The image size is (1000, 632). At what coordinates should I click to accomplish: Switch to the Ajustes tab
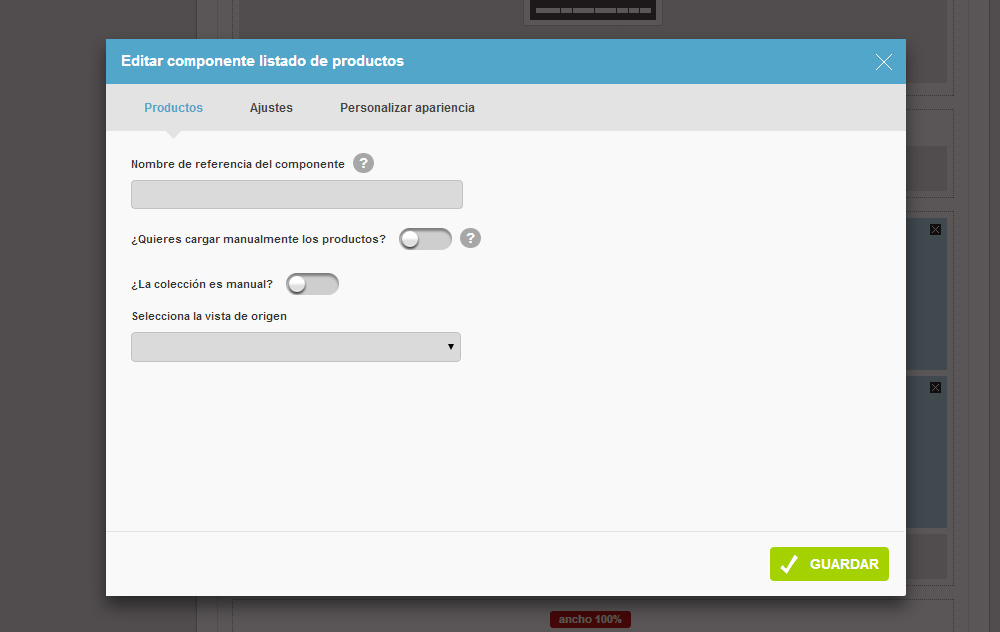pyautogui.click(x=271, y=108)
